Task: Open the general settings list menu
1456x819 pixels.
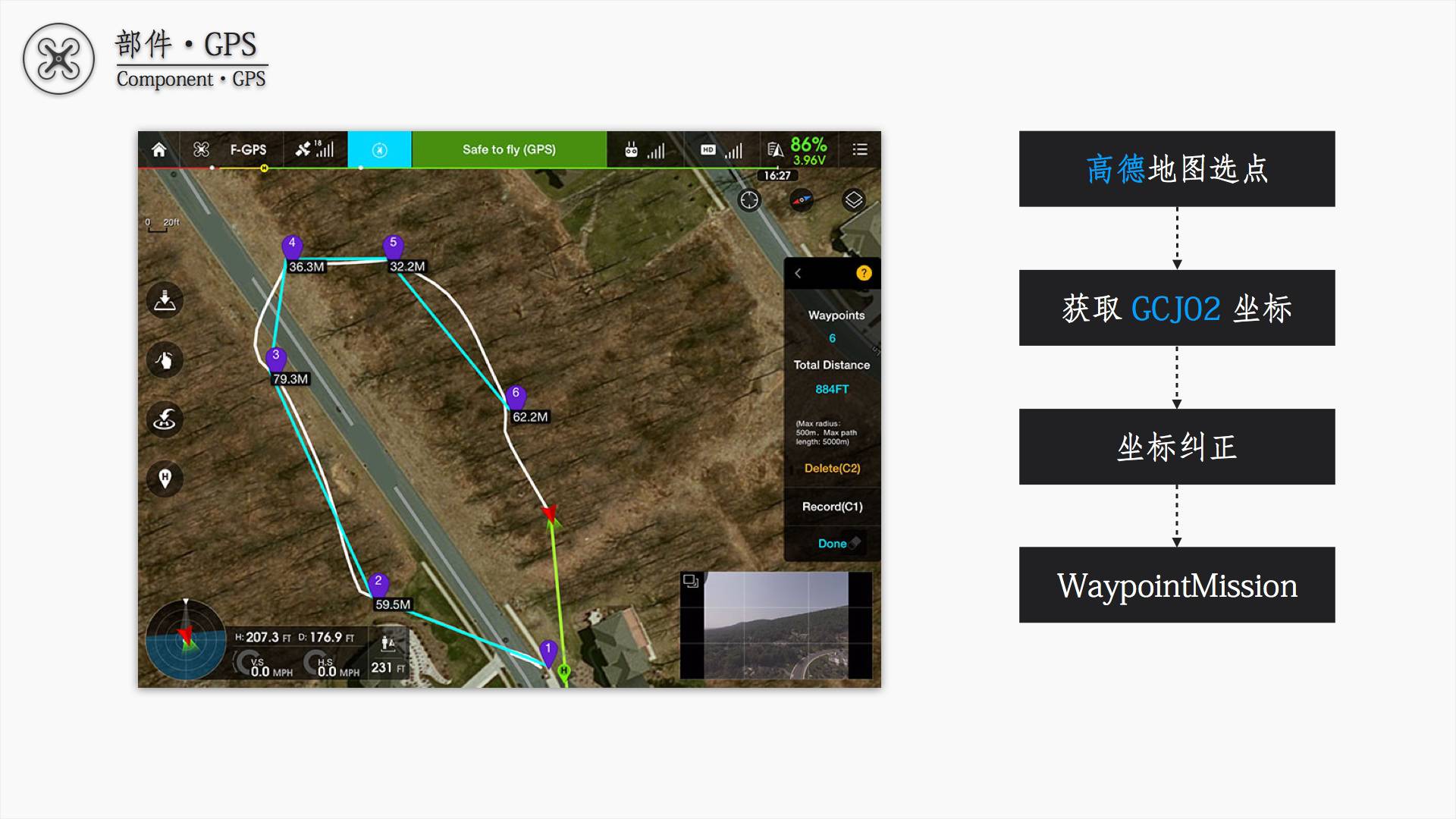Action: [x=859, y=149]
